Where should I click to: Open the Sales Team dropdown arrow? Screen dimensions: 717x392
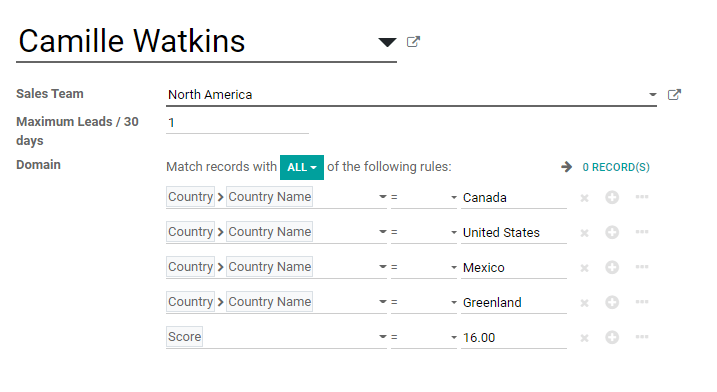tap(653, 95)
